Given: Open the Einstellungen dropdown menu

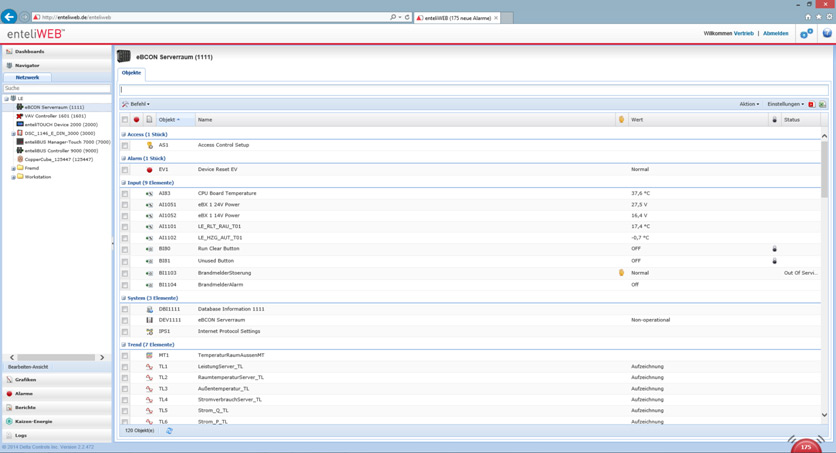Looking at the screenshot, I should 785,104.
